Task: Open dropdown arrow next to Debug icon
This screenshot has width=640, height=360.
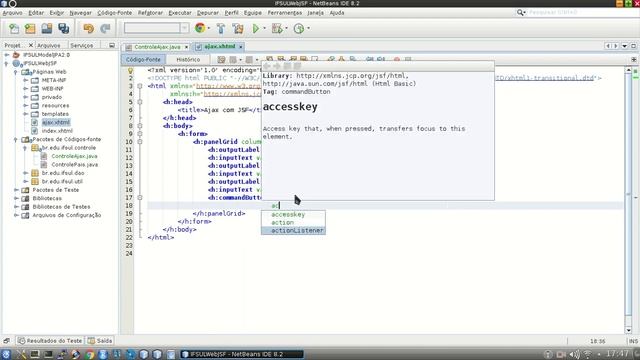Action: [x=287, y=29]
